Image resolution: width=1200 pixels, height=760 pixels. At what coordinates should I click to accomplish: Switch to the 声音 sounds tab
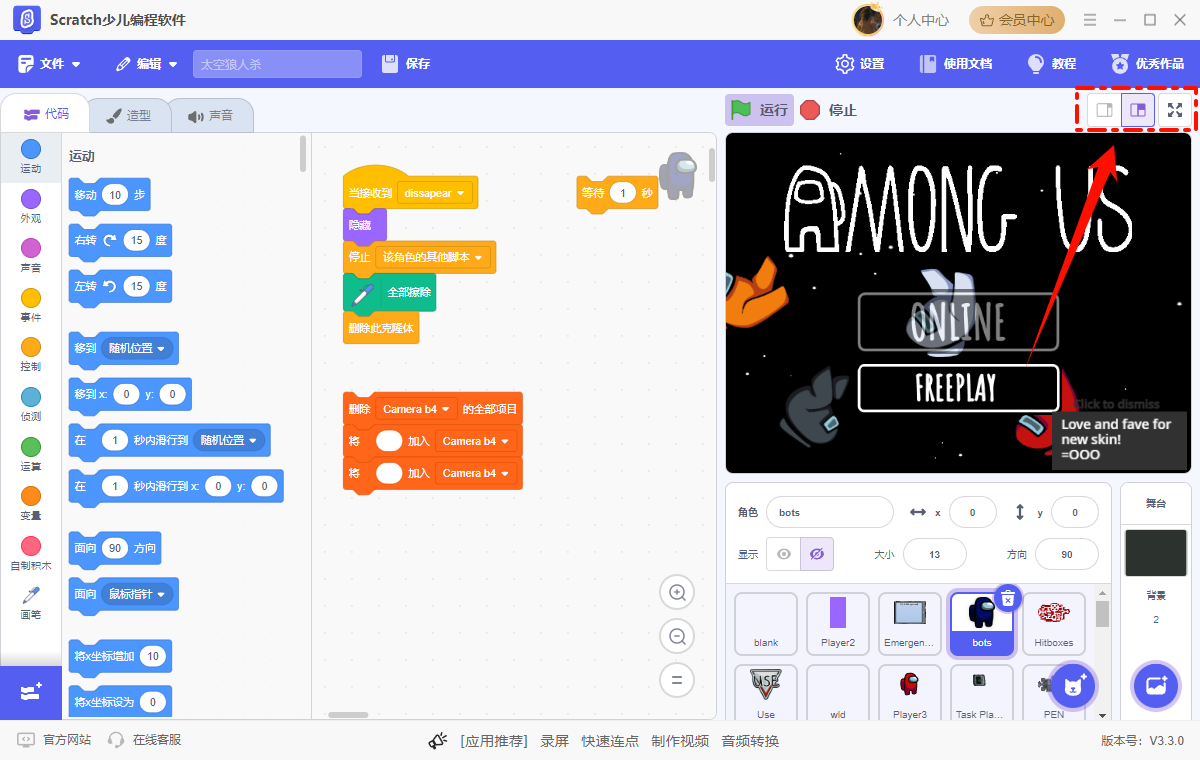tap(210, 115)
